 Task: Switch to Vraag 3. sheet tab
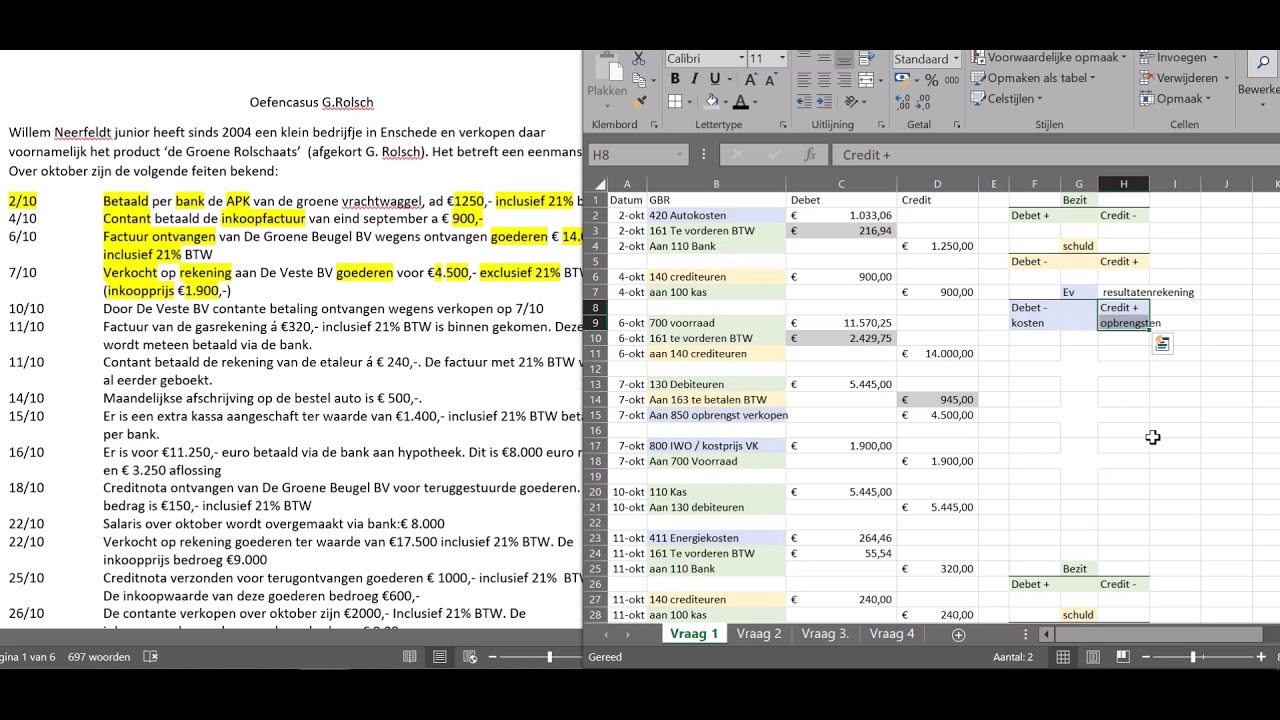point(825,634)
